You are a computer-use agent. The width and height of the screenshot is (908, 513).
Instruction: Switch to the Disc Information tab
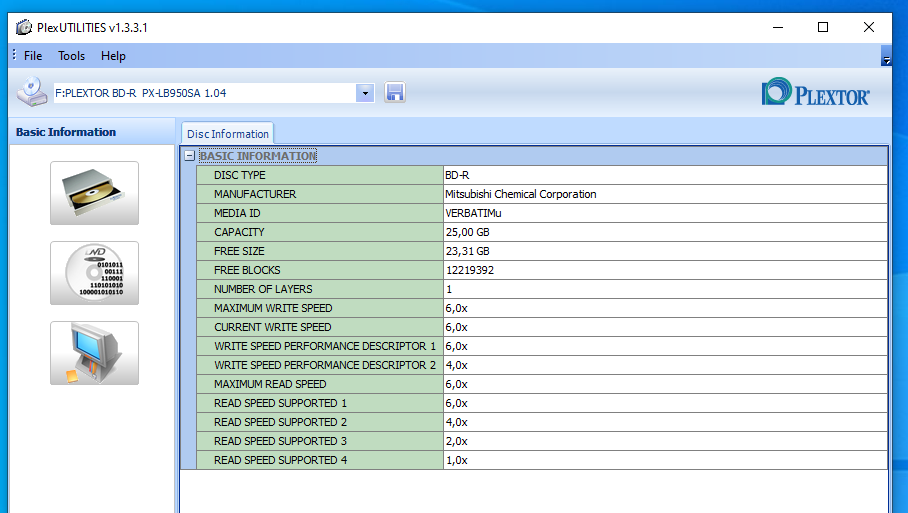pyautogui.click(x=228, y=134)
